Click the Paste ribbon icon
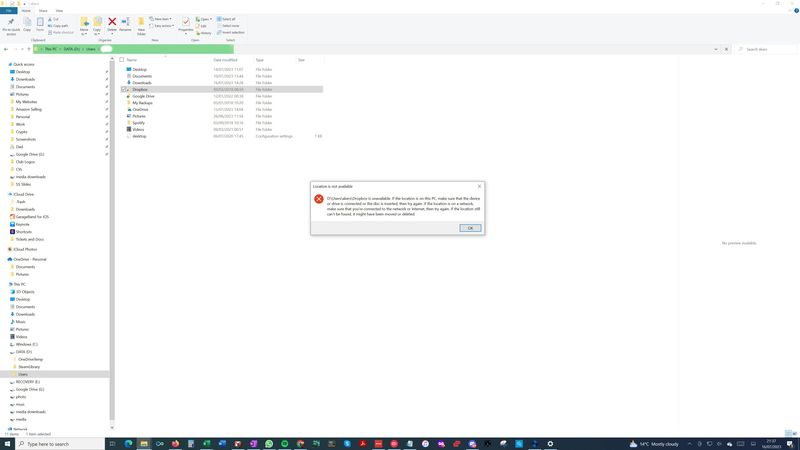The height and width of the screenshot is (450, 800). (x=40, y=24)
